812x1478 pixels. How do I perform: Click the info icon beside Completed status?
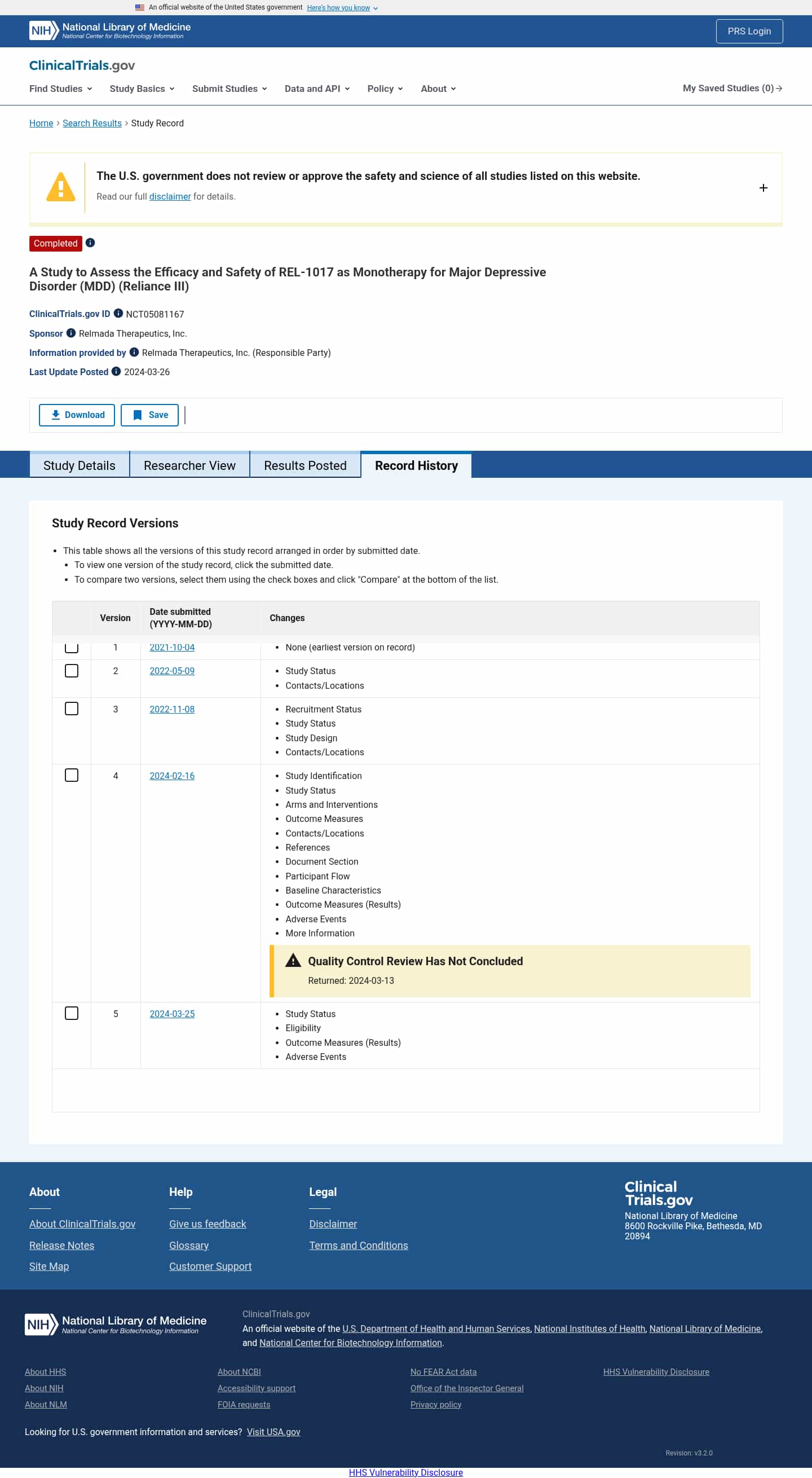click(90, 243)
